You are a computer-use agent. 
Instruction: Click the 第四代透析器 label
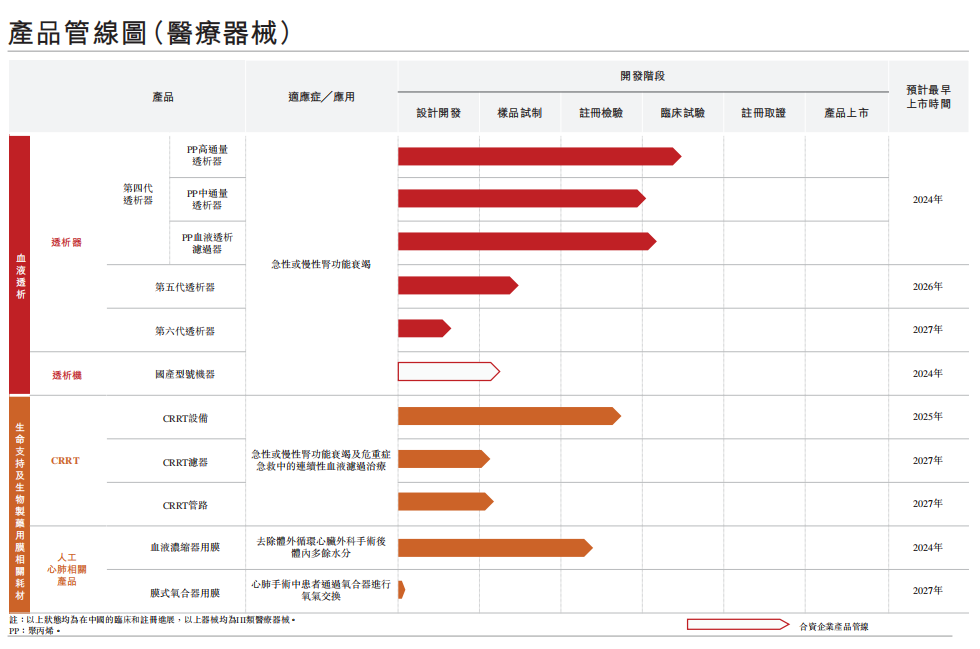(x=138, y=194)
